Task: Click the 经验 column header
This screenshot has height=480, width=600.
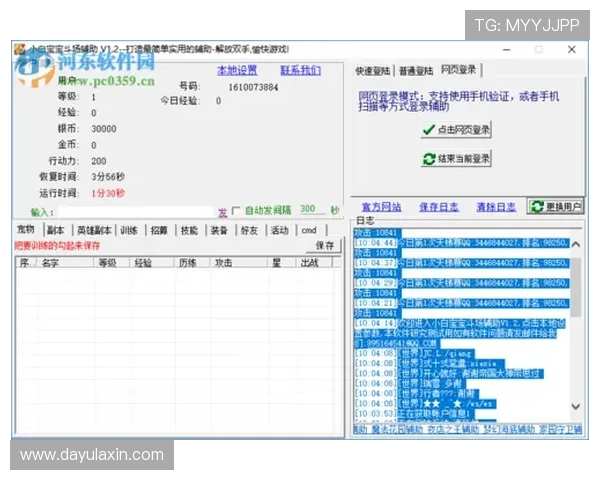Action: 152,263
